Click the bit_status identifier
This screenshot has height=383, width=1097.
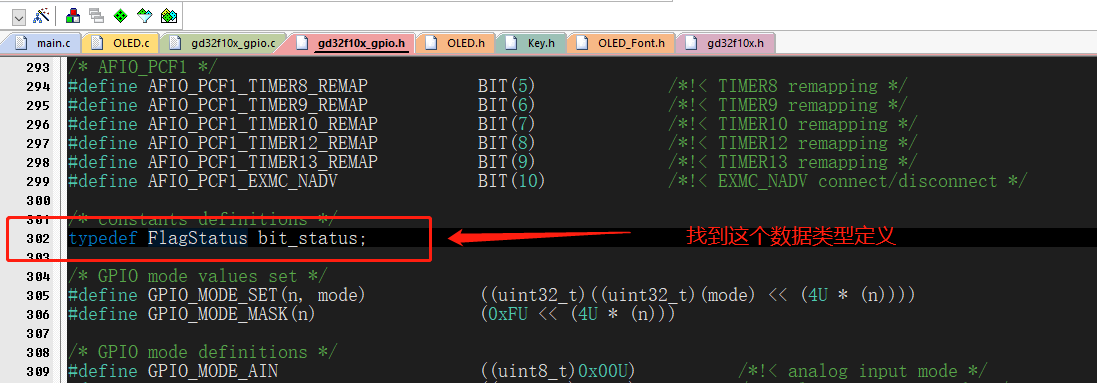307,238
